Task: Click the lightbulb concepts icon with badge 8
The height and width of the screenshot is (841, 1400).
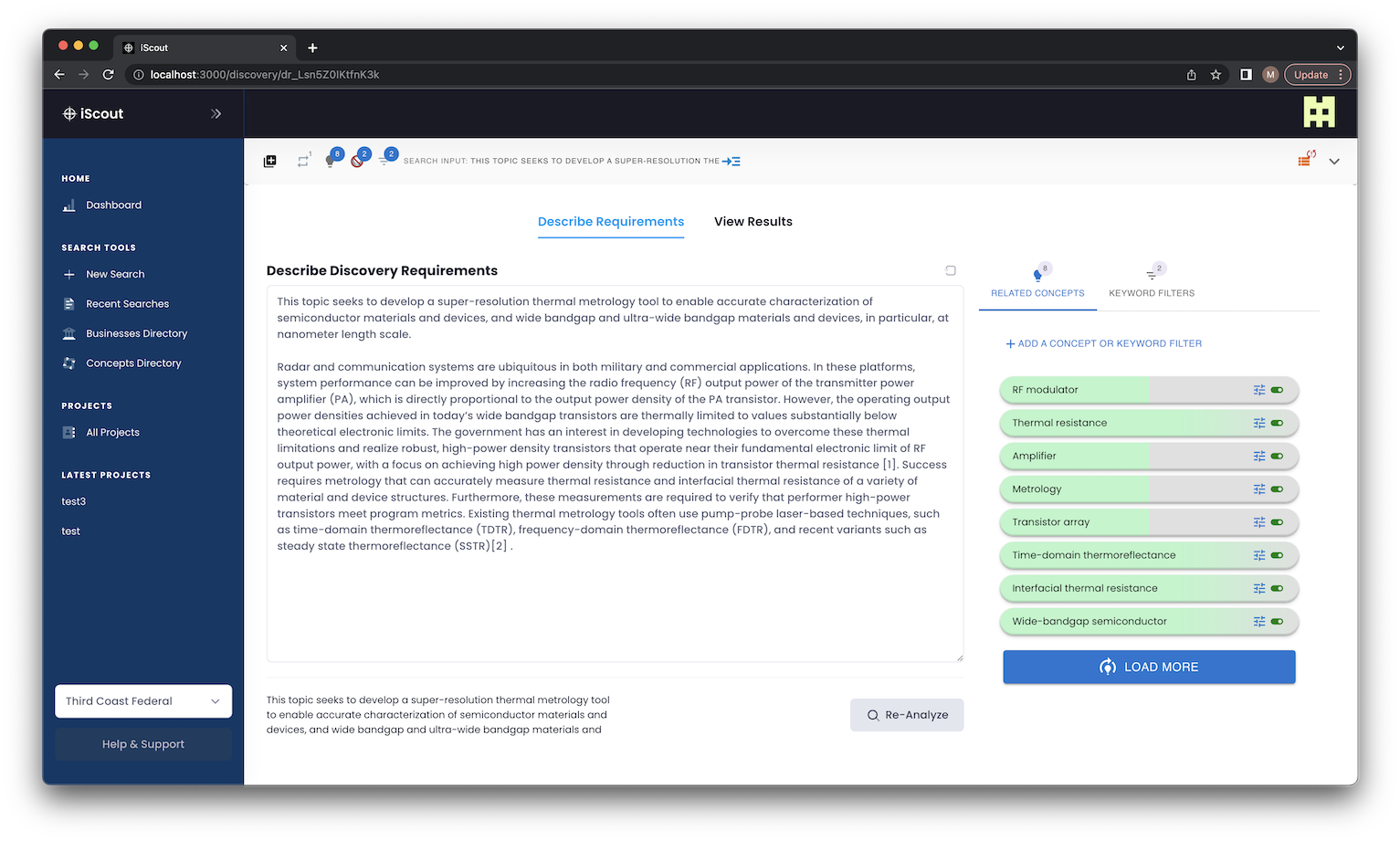Action: coord(331,161)
